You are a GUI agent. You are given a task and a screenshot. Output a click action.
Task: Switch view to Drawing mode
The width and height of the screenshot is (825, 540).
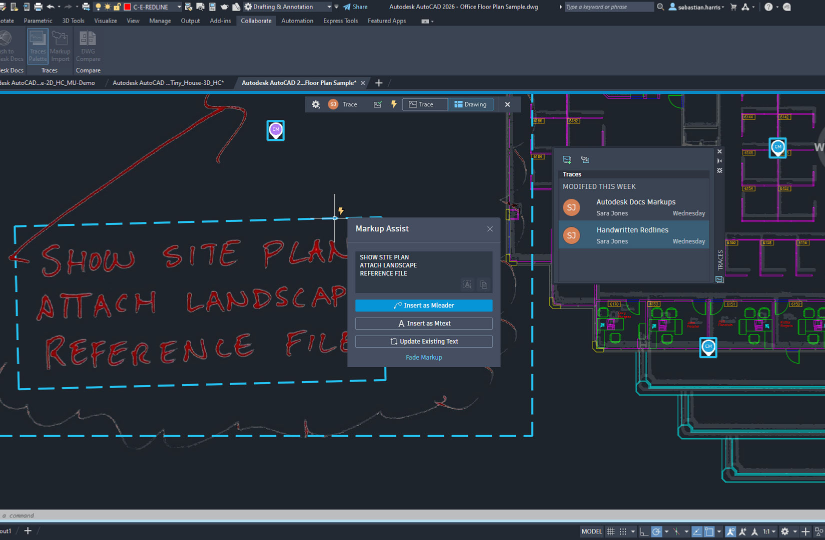471,104
